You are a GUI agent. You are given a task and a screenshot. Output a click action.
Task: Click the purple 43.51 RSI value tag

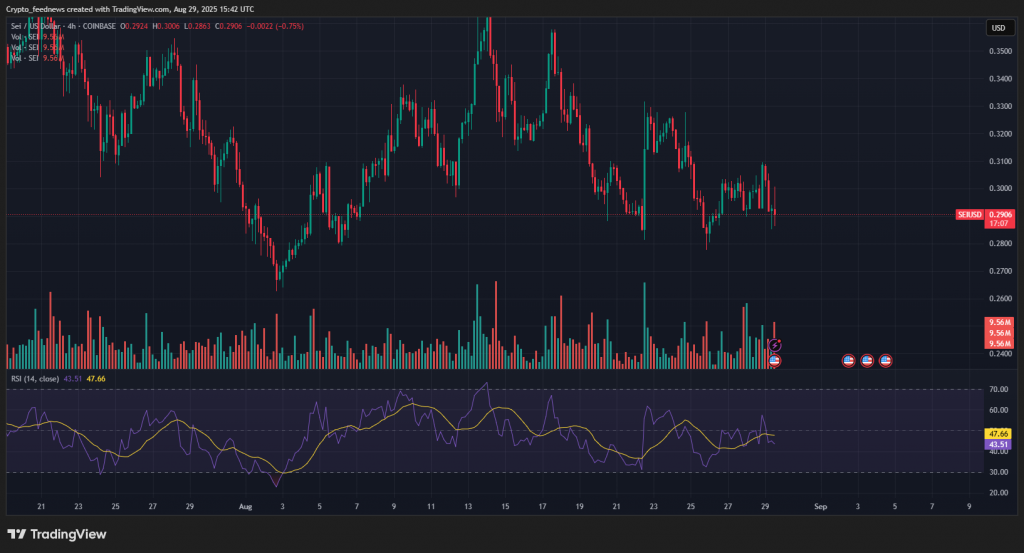point(997,444)
